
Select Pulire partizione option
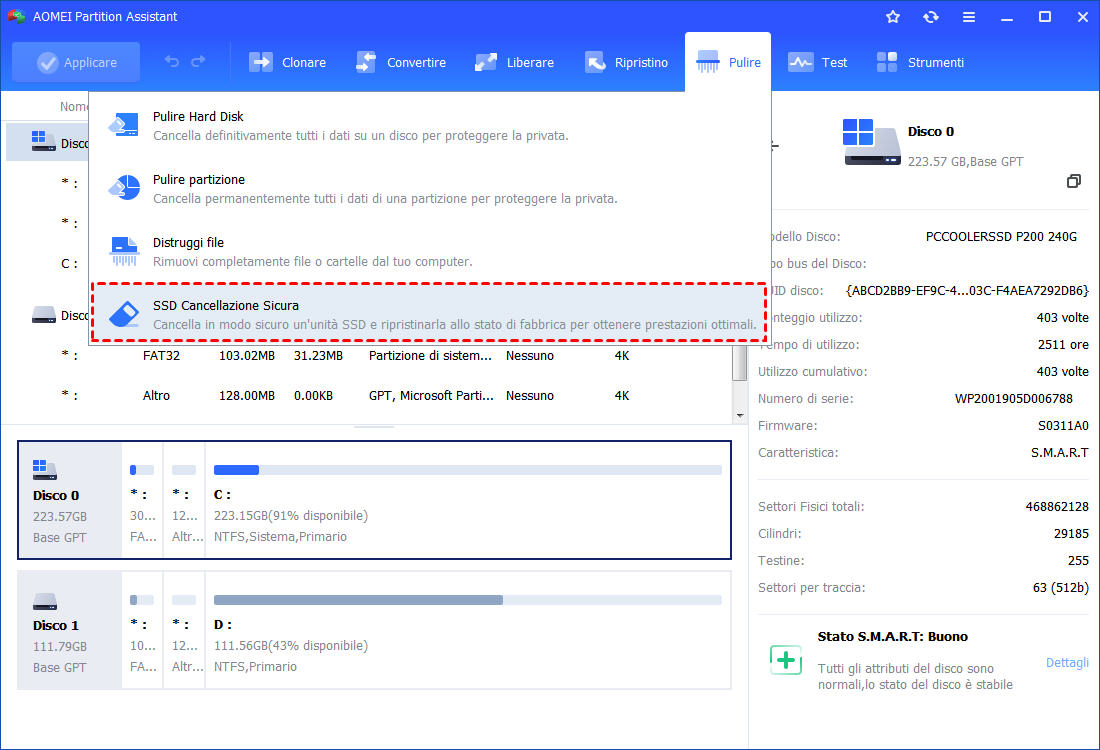point(429,189)
